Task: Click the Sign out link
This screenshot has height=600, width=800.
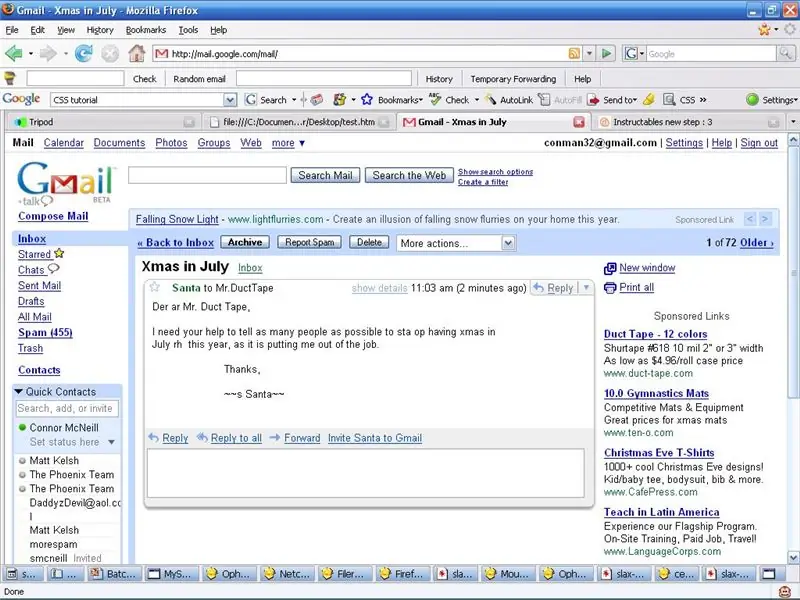Action: (759, 143)
